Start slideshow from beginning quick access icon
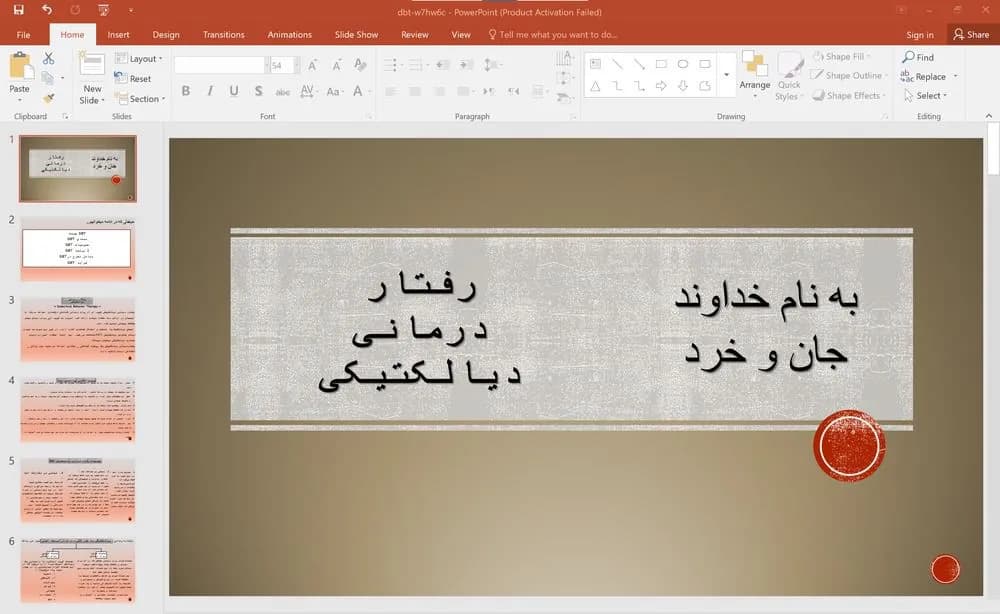The height and width of the screenshot is (614, 1000). point(103,10)
